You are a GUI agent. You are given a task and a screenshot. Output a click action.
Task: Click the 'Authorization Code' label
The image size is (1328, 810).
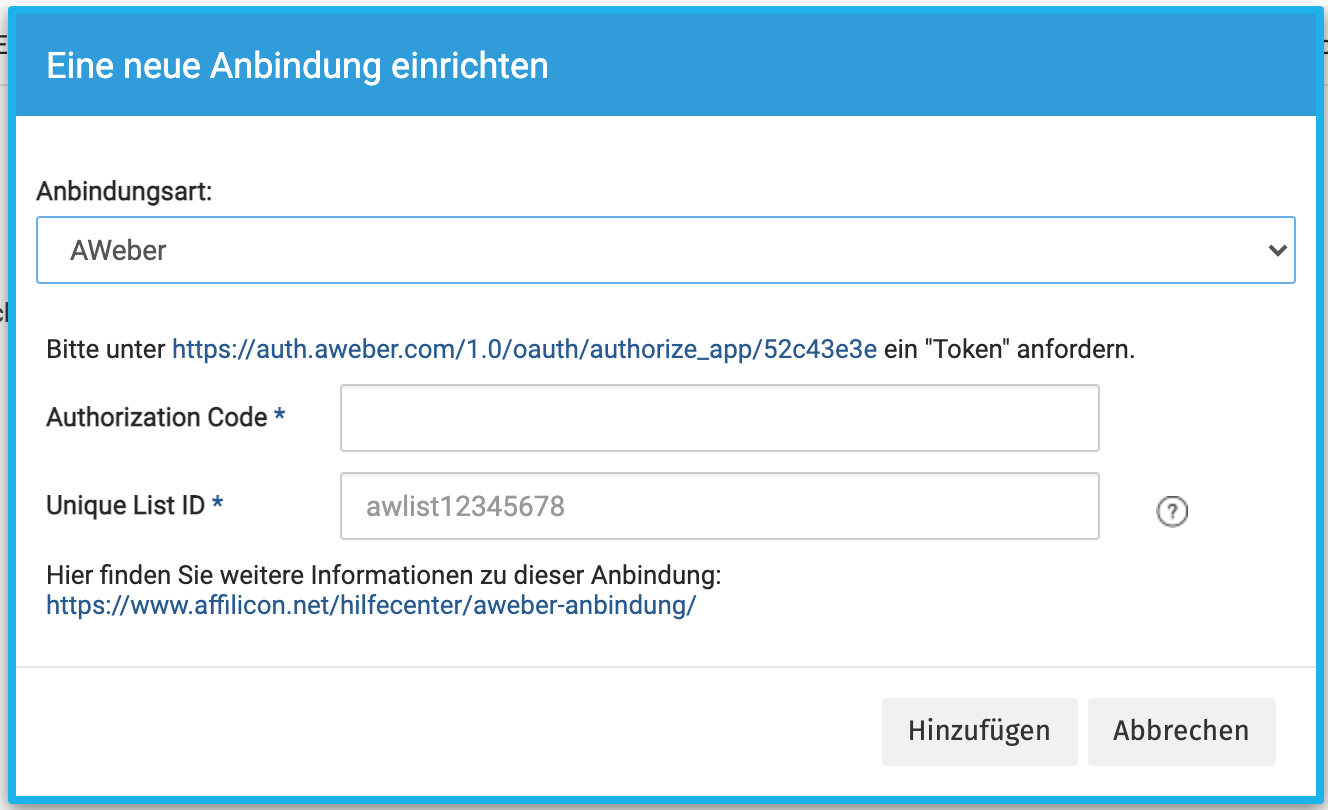pyautogui.click(x=157, y=417)
